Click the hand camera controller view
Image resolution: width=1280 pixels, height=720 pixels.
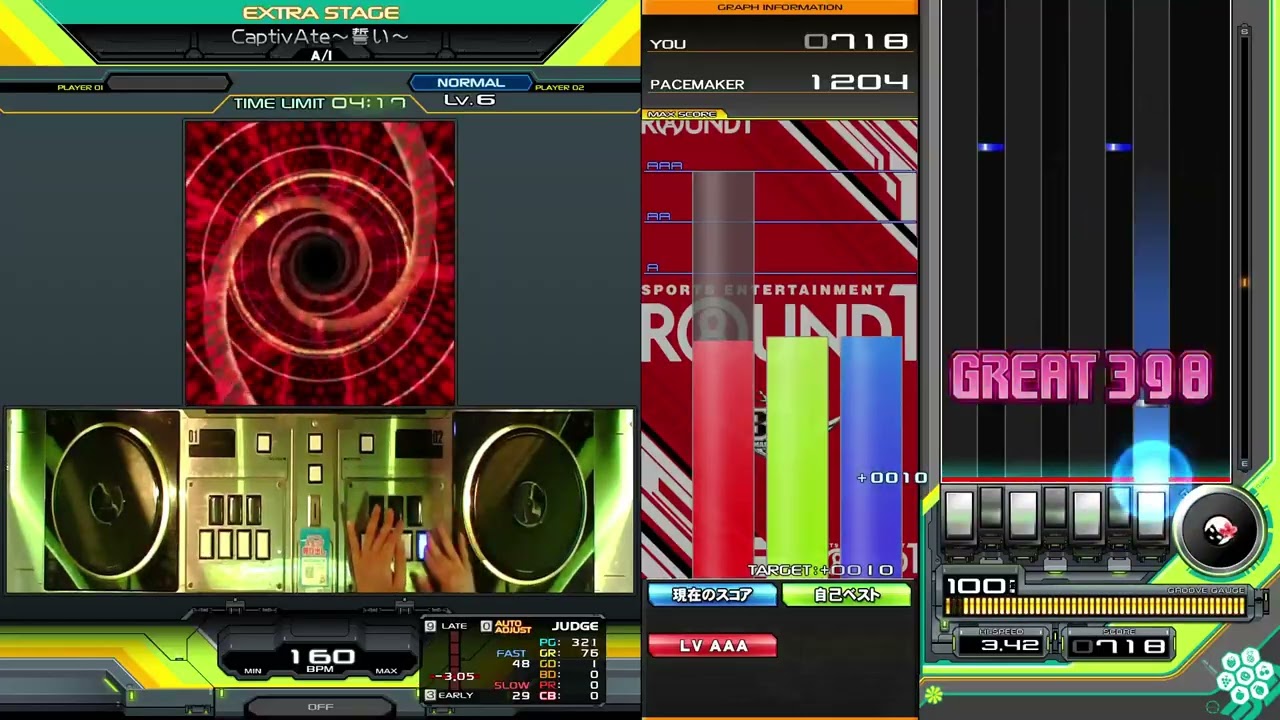point(320,501)
